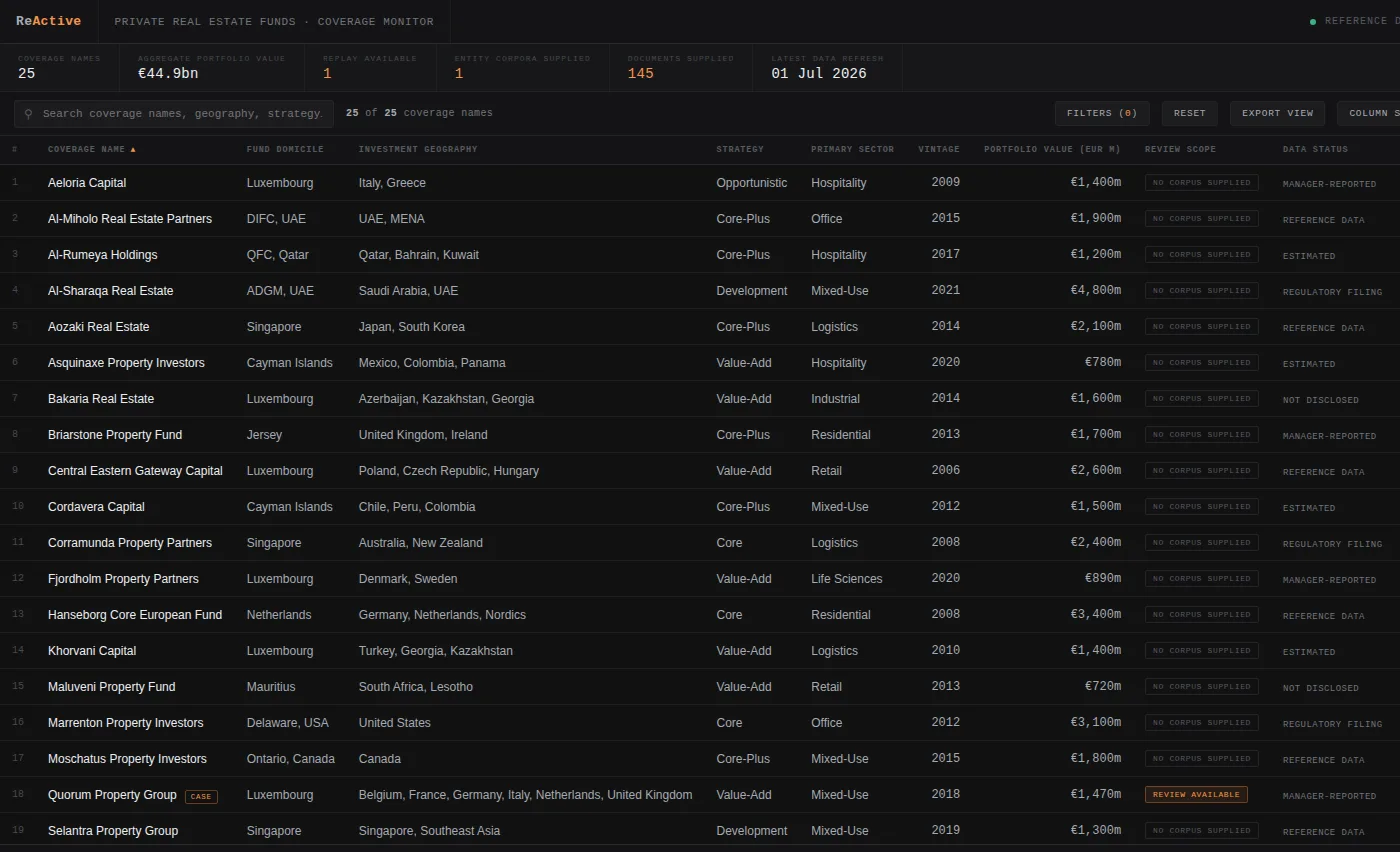Open Aozaki Real Estate entry
Viewport: 1400px width, 852px height.
(98, 327)
